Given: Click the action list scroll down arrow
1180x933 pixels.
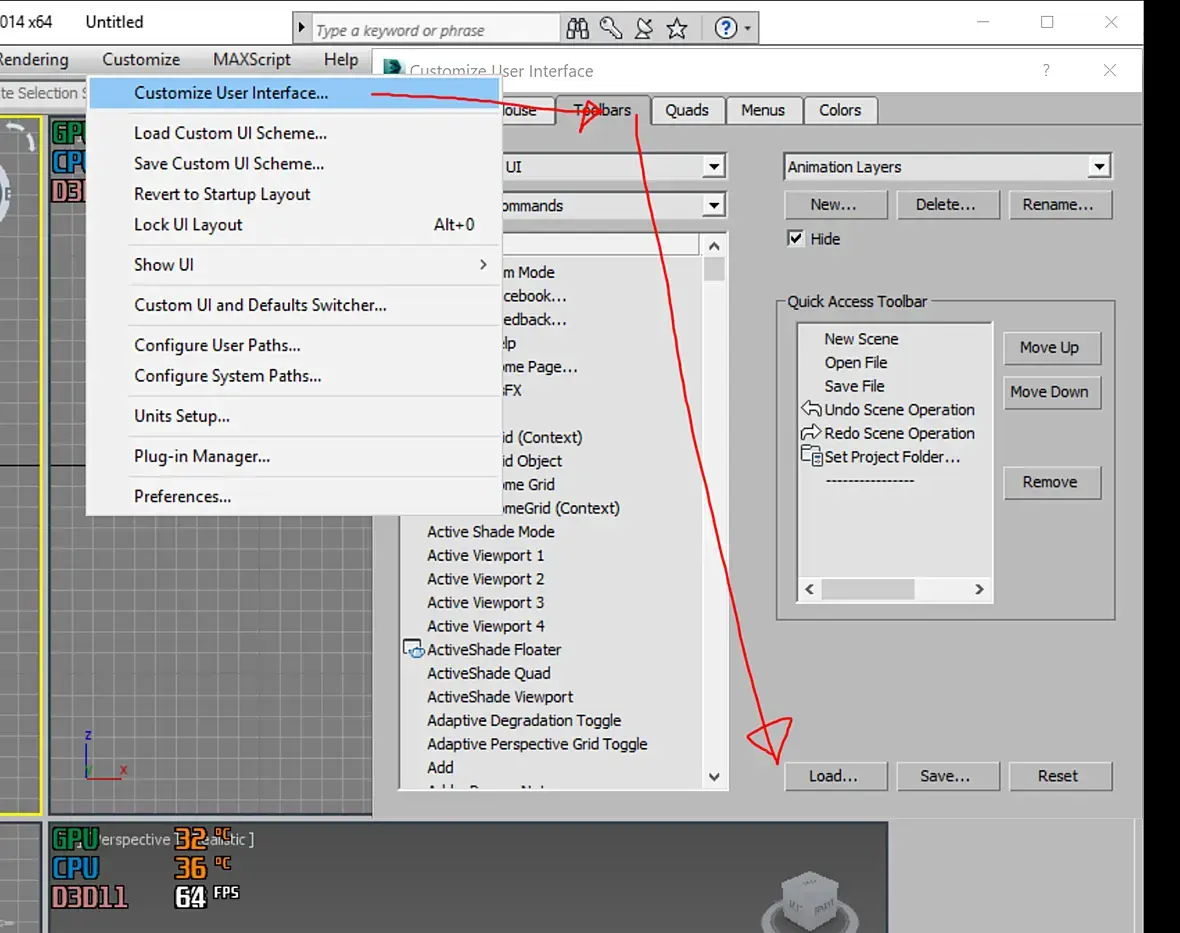Looking at the screenshot, I should click(x=714, y=777).
